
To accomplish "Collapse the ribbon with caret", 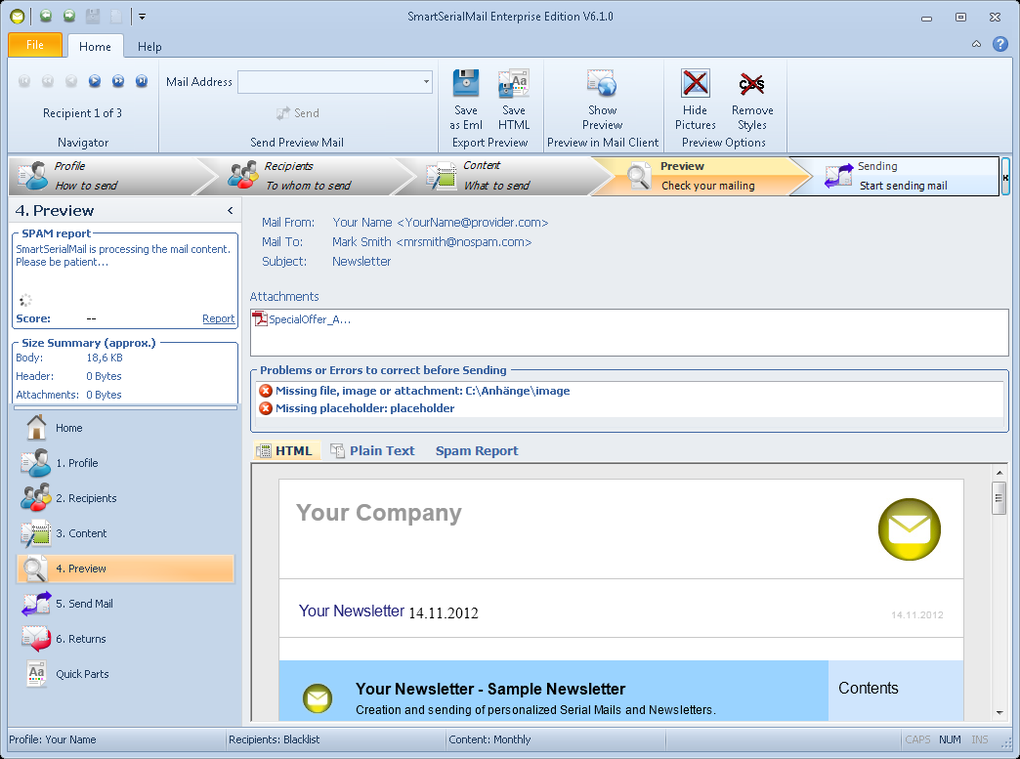I will [x=976, y=44].
